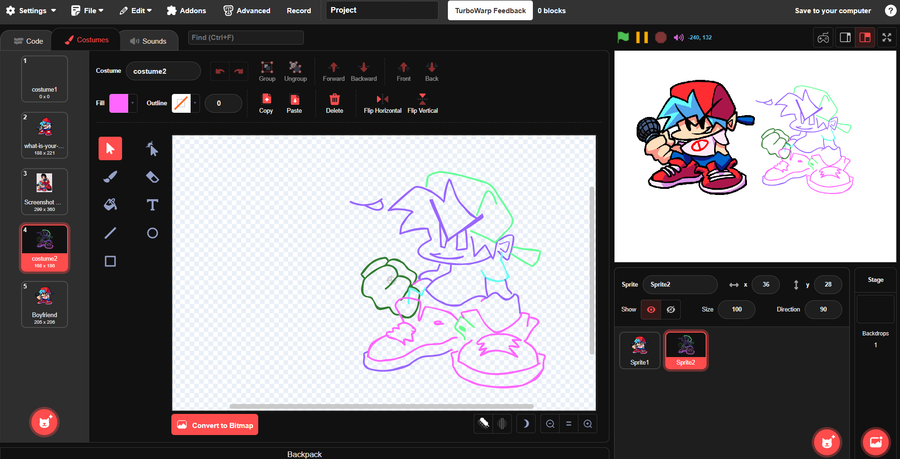
Task: Hide the sprite with crossed-eye icon
Action: point(670,309)
